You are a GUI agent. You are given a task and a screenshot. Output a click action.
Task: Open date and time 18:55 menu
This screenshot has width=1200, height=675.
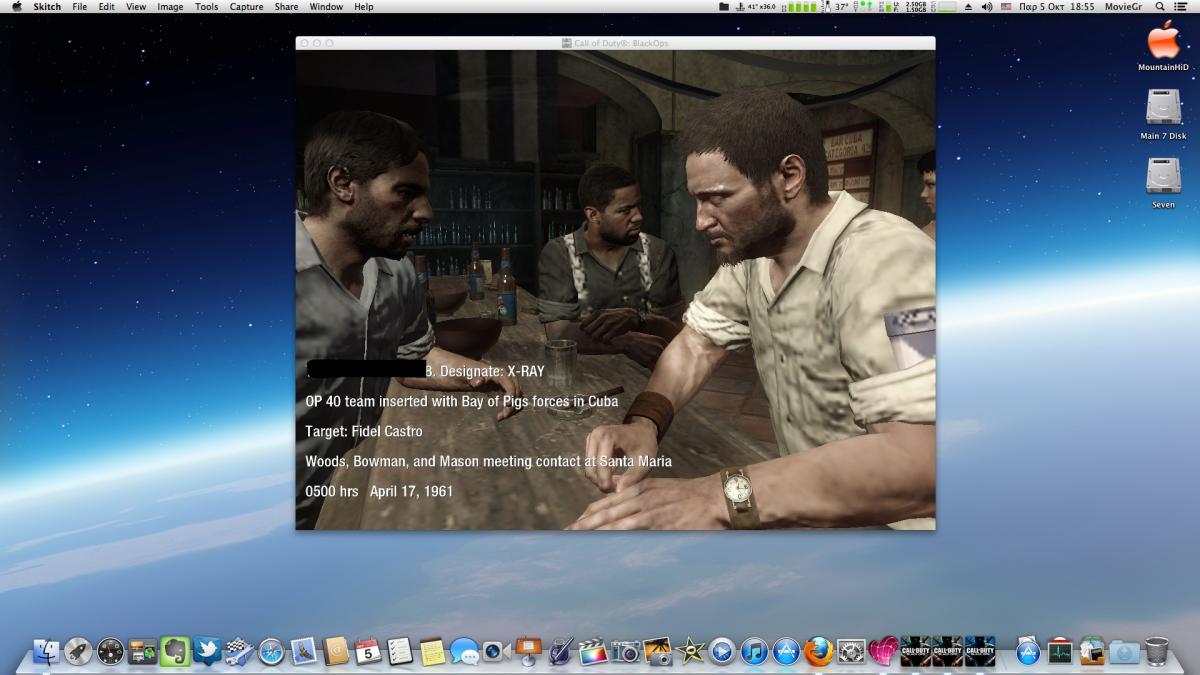click(1057, 6)
